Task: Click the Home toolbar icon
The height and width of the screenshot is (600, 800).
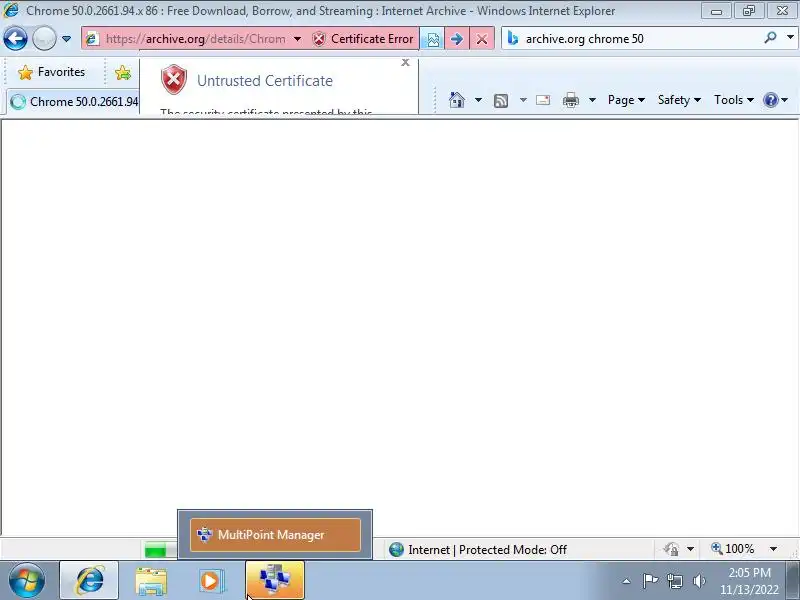Action: click(x=457, y=100)
